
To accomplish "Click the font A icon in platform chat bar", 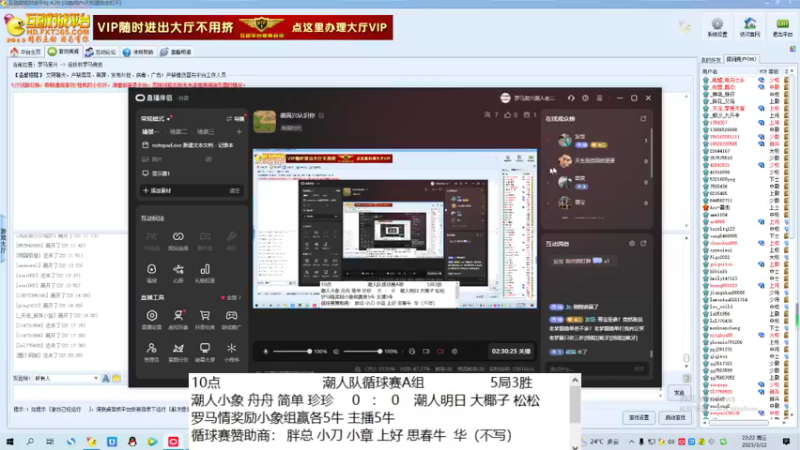I will pos(106,378).
